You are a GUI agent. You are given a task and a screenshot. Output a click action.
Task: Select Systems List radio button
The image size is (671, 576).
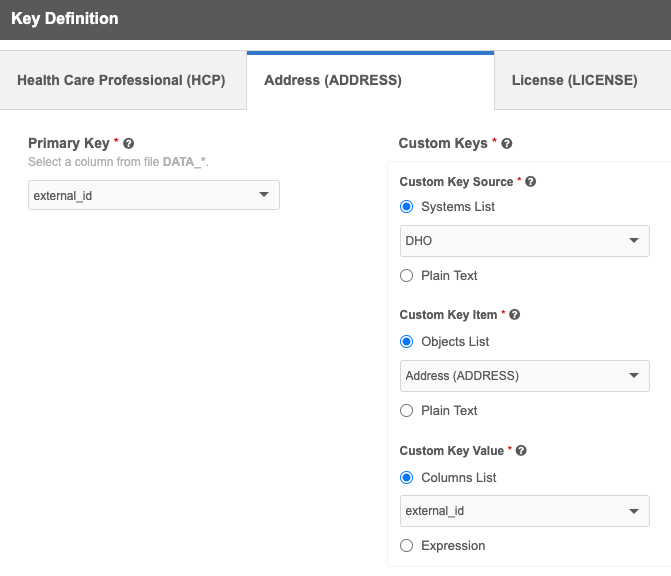(407, 207)
